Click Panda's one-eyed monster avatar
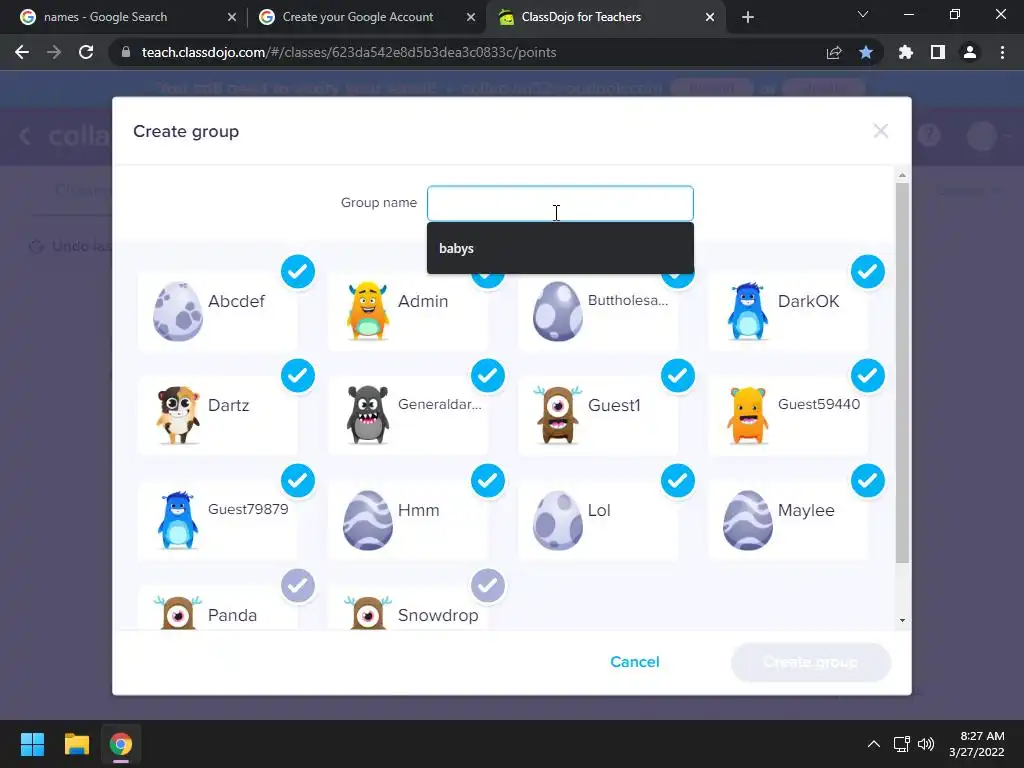Screen dimensions: 1024x768 [x=178, y=613]
